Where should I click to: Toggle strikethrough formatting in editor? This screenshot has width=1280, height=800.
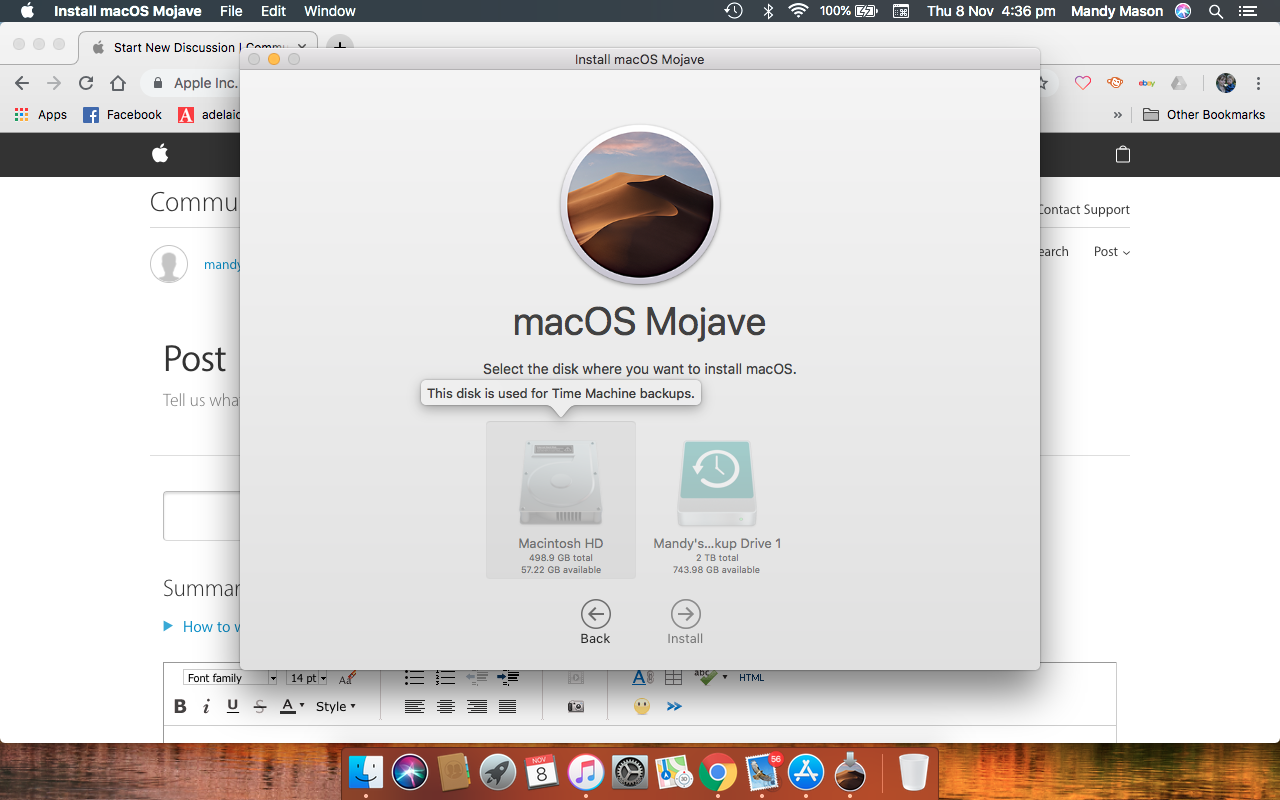[x=260, y=707]
